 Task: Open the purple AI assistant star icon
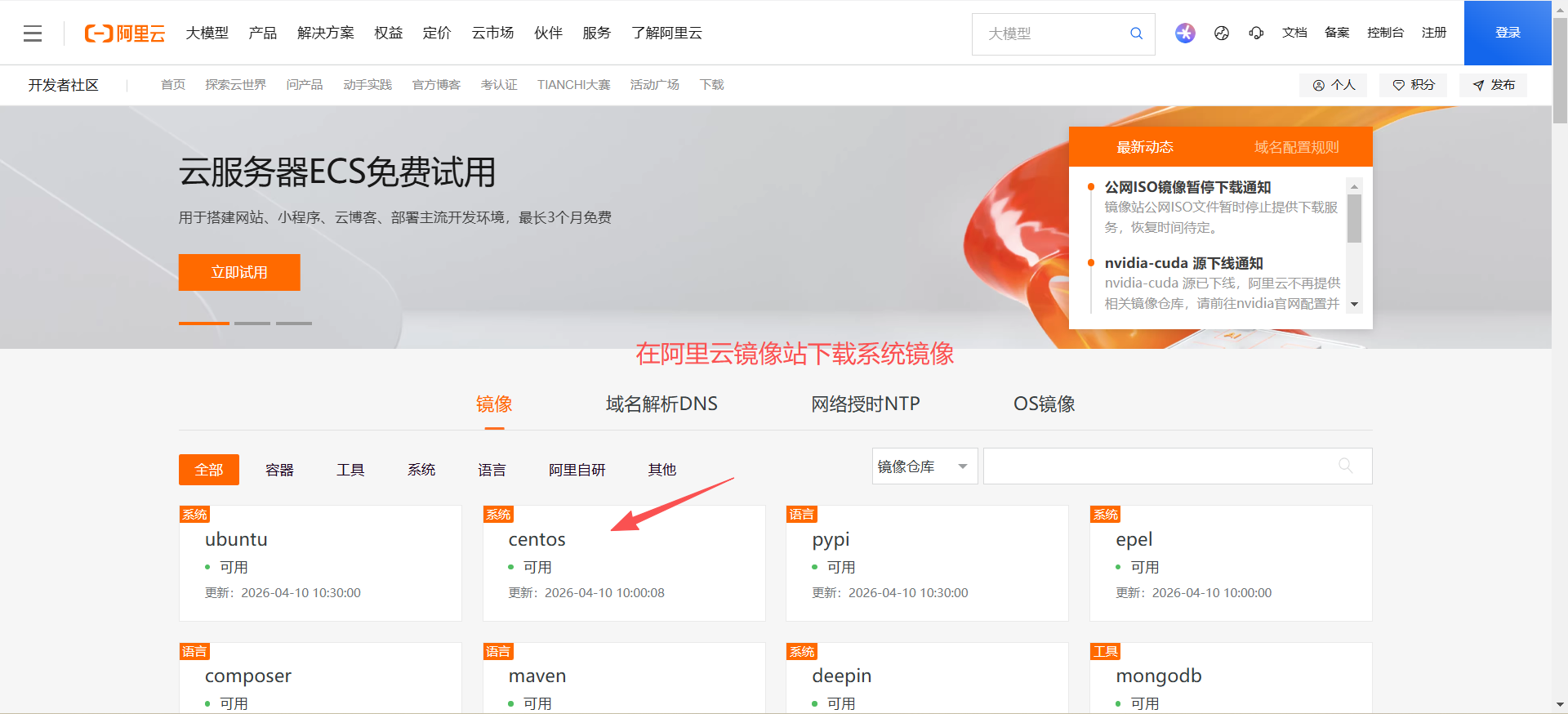click(1185, 33)
